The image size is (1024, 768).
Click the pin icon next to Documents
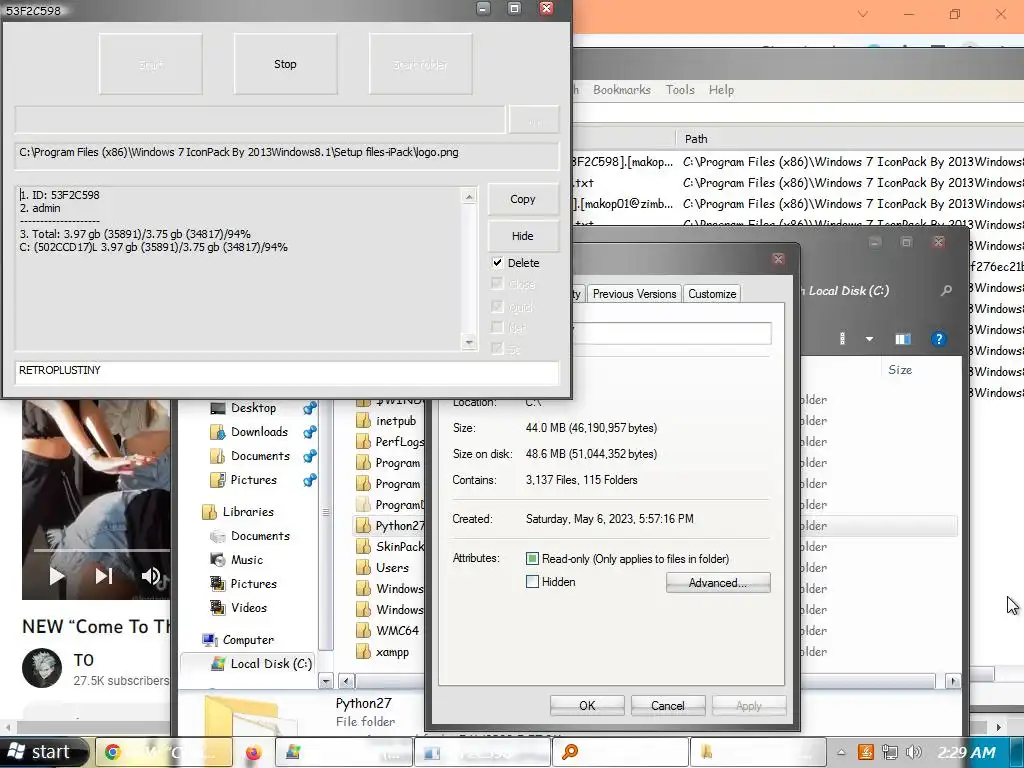310,456
